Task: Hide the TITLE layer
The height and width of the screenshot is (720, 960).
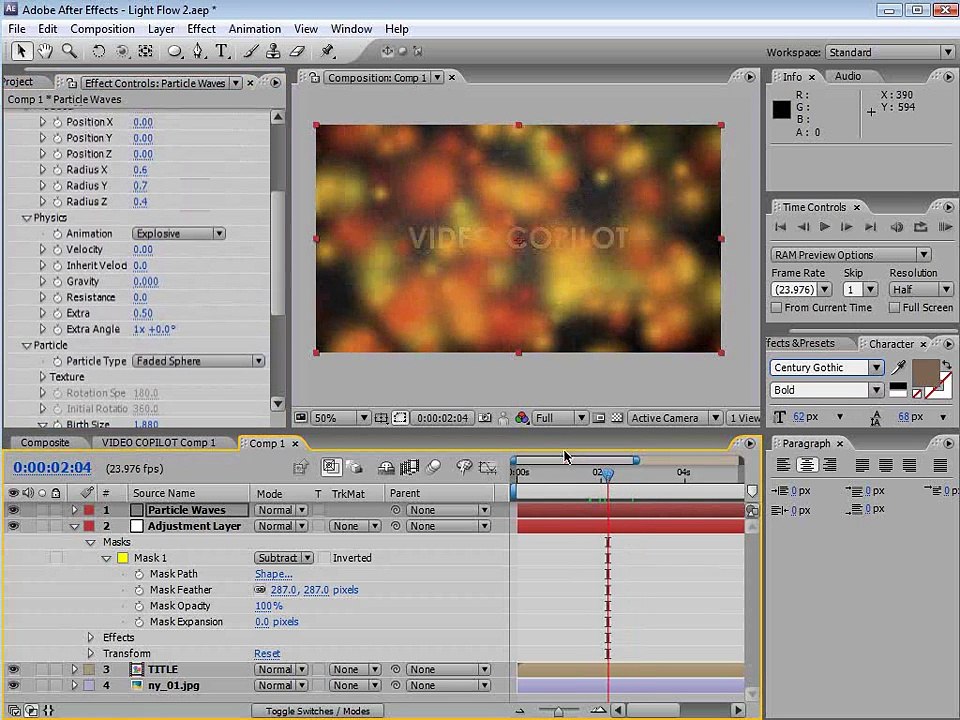Action: (13, 669)
